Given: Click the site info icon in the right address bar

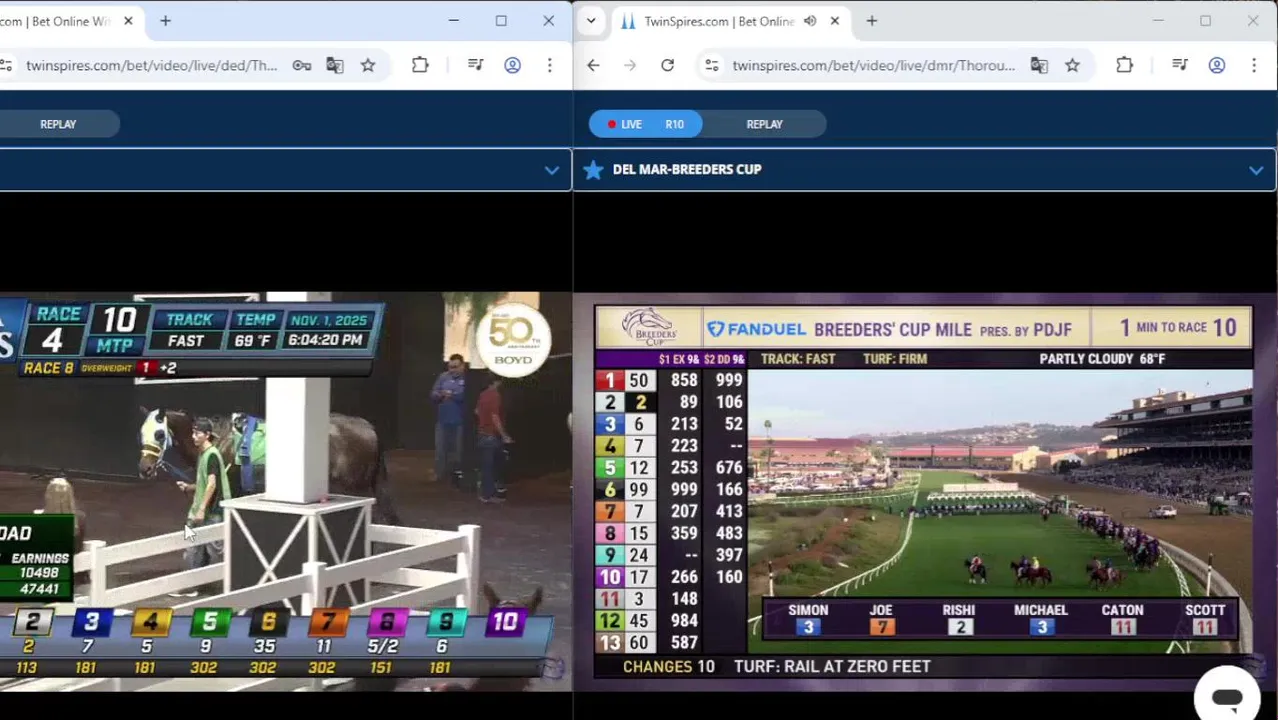Looking at the screenshot, I should [711, 66].
